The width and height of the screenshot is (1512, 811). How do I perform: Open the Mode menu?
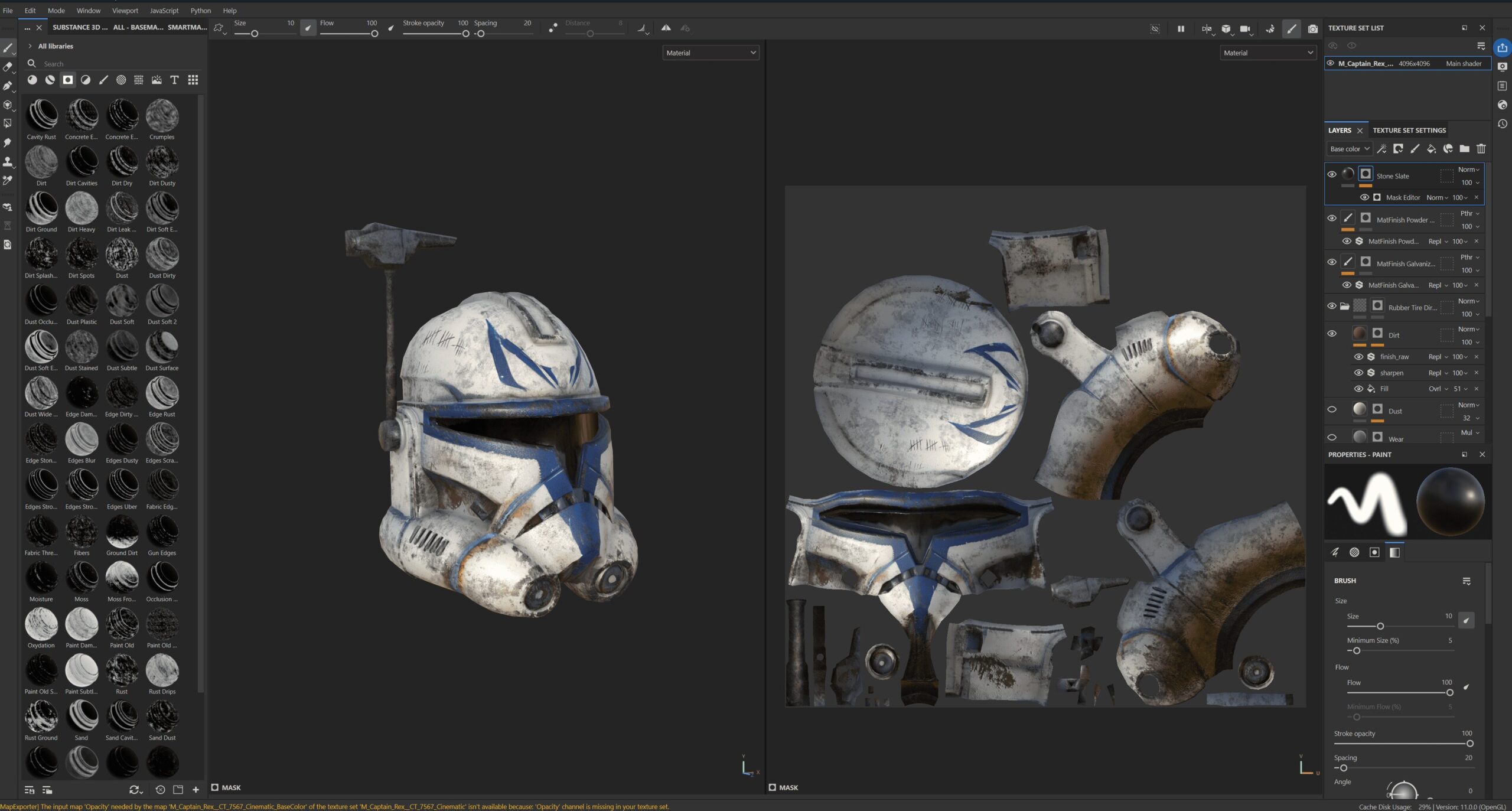point(56,11)
